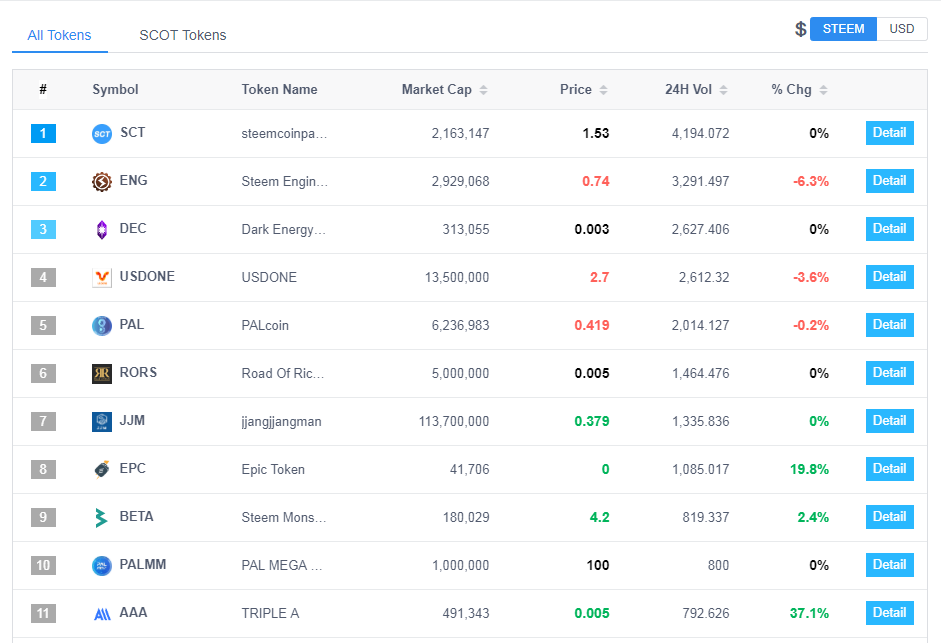View Detail for the DEC token
The width and height of the screenshot is (941, 643).
pyautogui.click(x=889, y=229)
